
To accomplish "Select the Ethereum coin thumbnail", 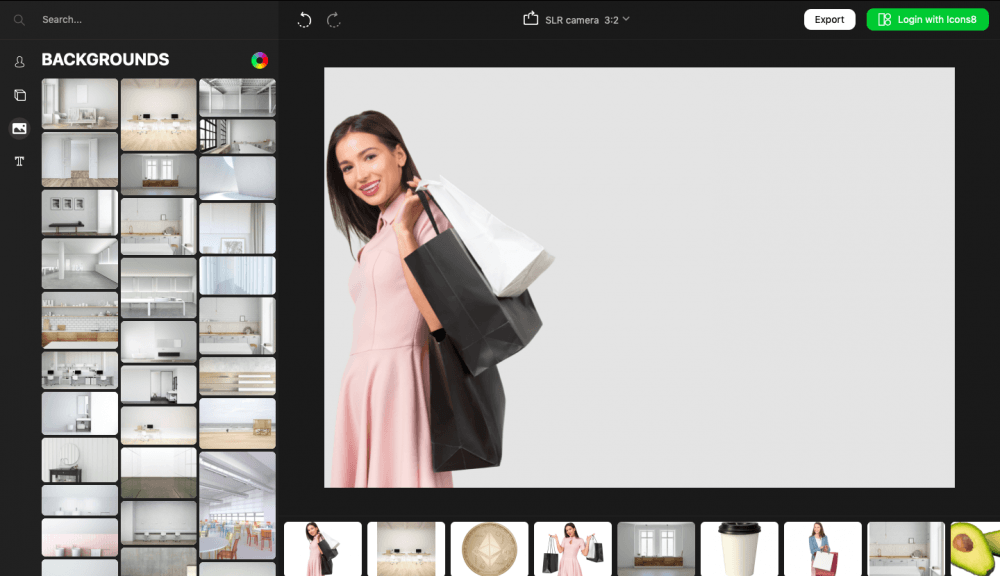I will [489, 548].
